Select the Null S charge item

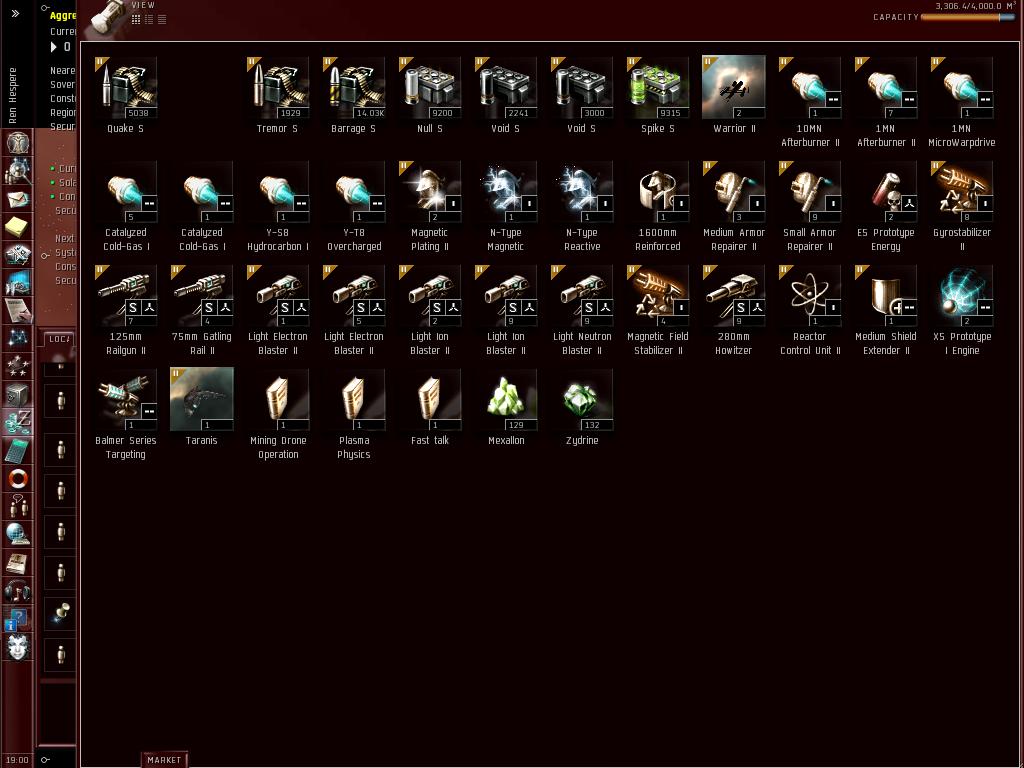(x=430, y=95)
